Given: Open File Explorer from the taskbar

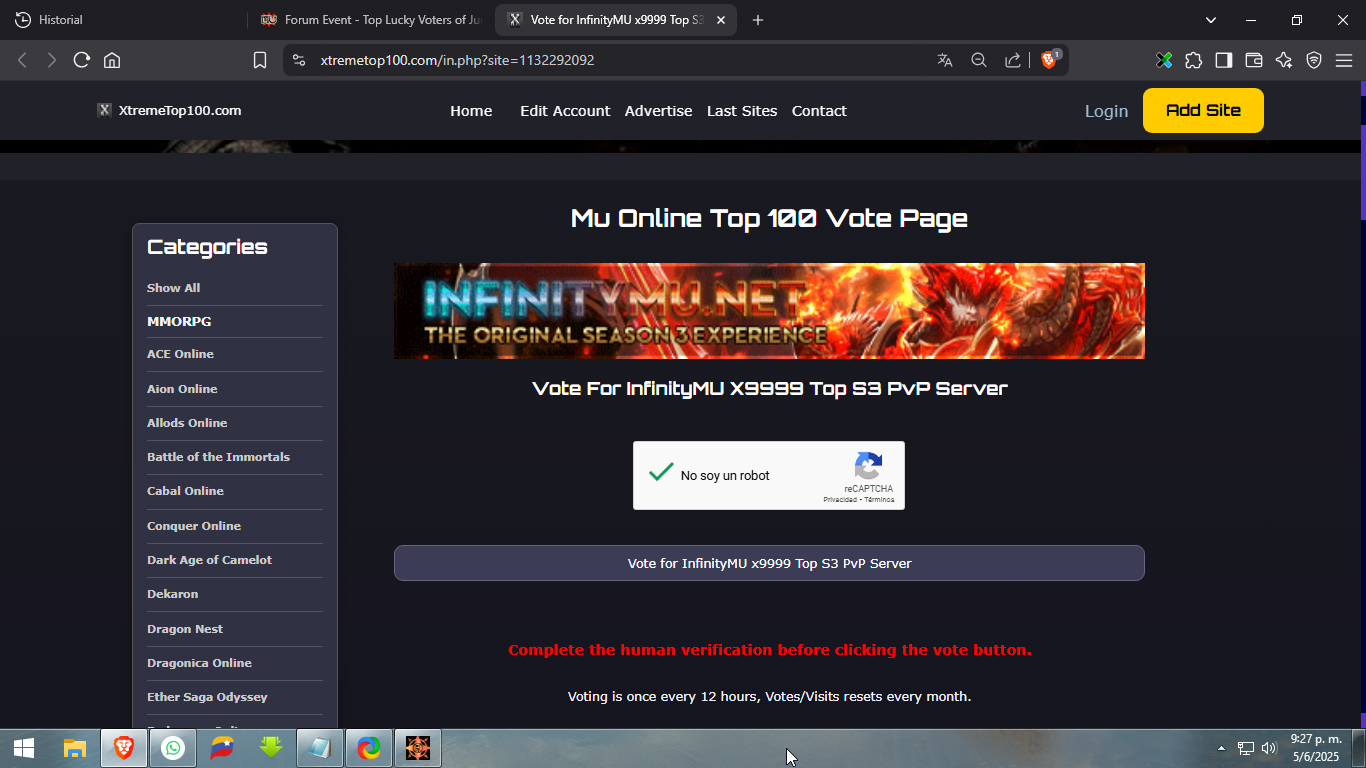Looking at the screenshot, I should pos(75,748).
